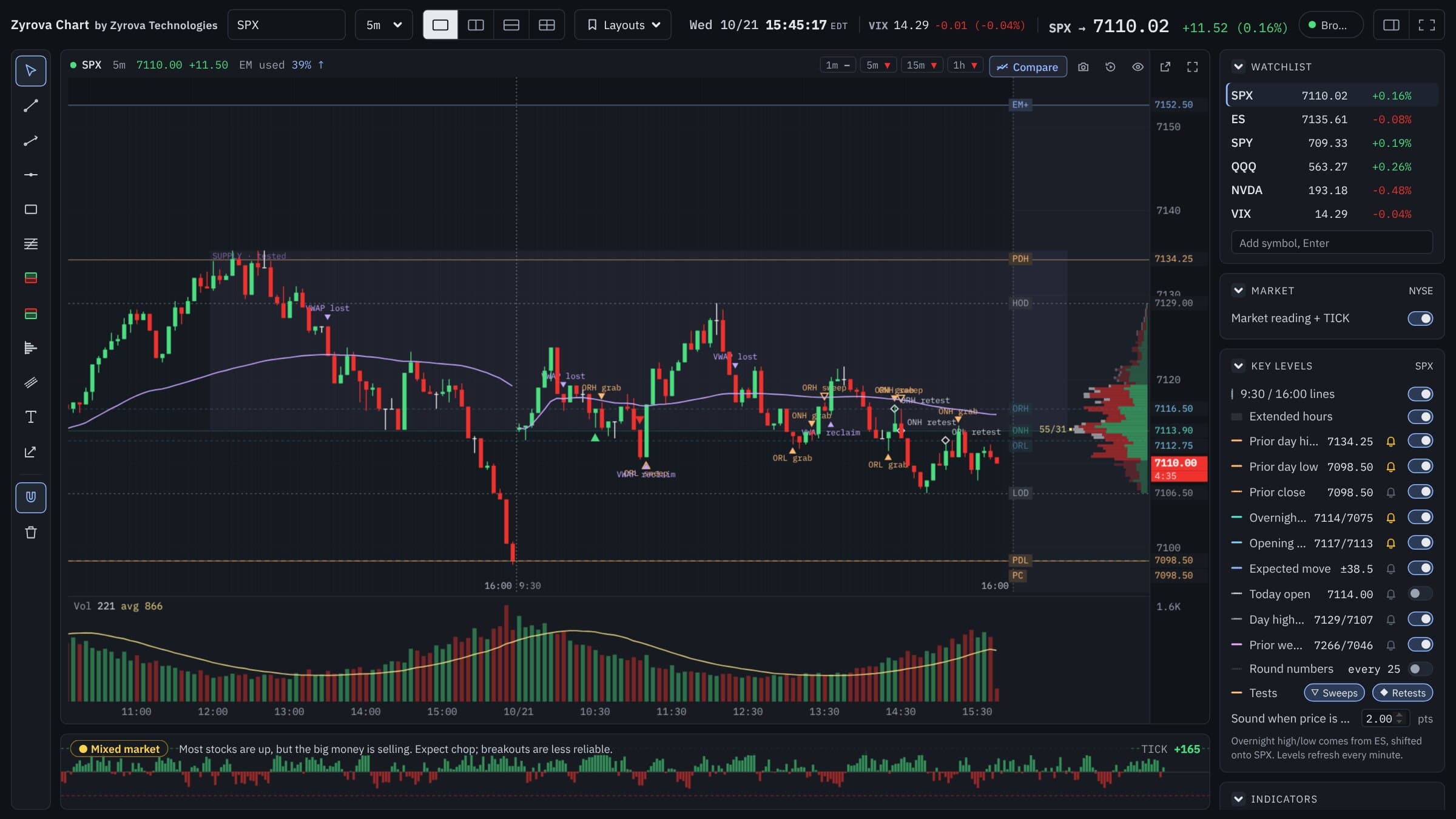Click the Retests filter button
Image resolution: width=1456 pixels, height=819 pixels.
point(1402,693)
